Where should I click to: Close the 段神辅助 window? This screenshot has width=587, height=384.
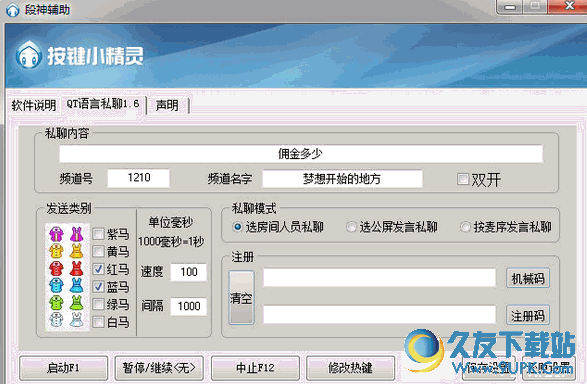tap(569, 6)
